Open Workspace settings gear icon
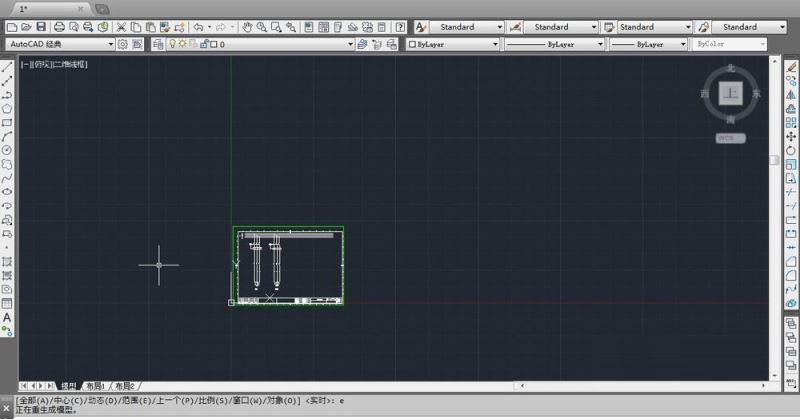 [x=123, y=44]
